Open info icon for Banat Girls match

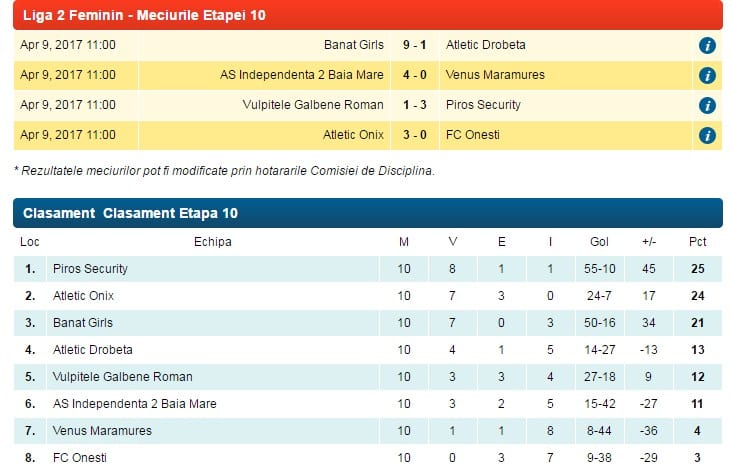tap(707, 46)
